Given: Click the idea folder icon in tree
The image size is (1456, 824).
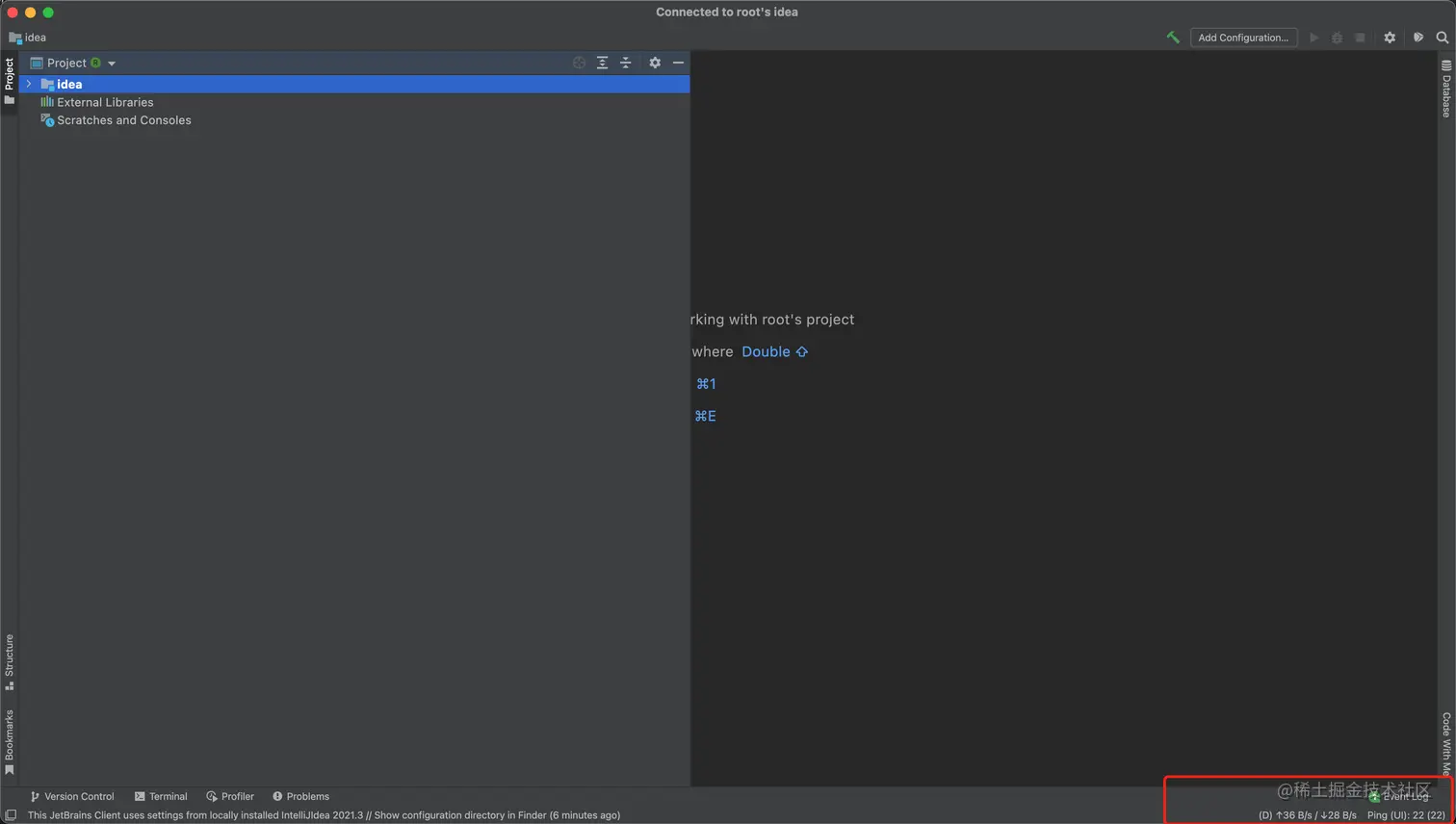Looking at the screenshot, I should pos(46,84).
